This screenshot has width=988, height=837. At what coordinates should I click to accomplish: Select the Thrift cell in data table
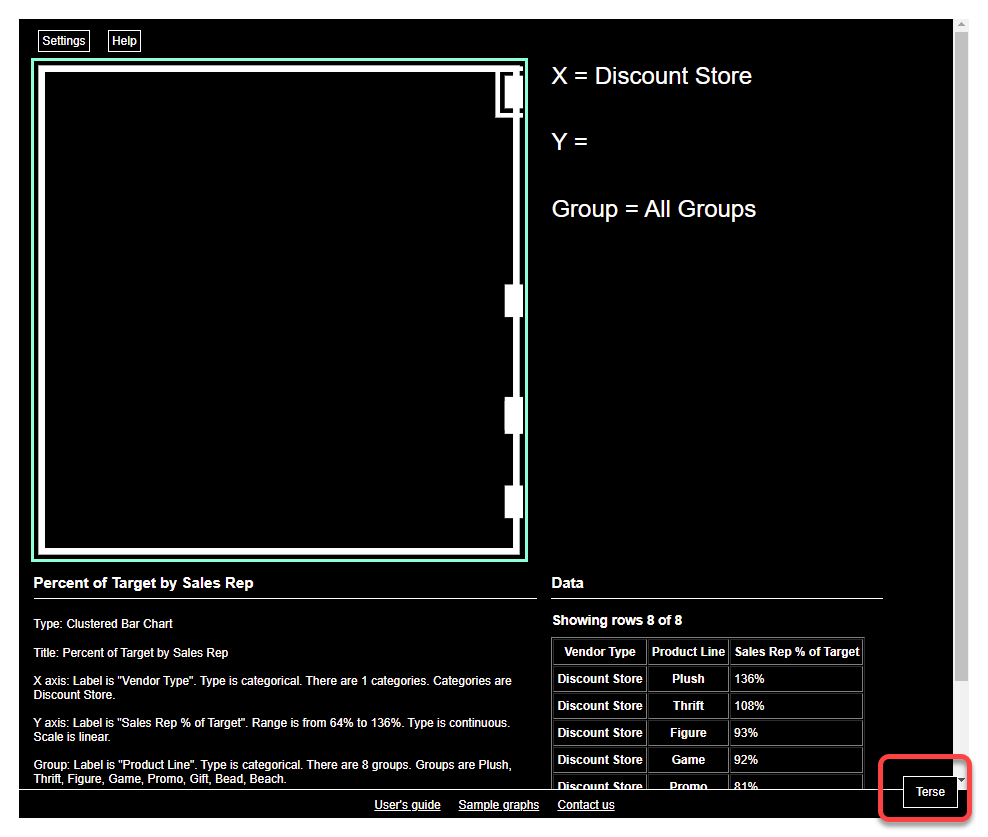(x=688, y=706)
